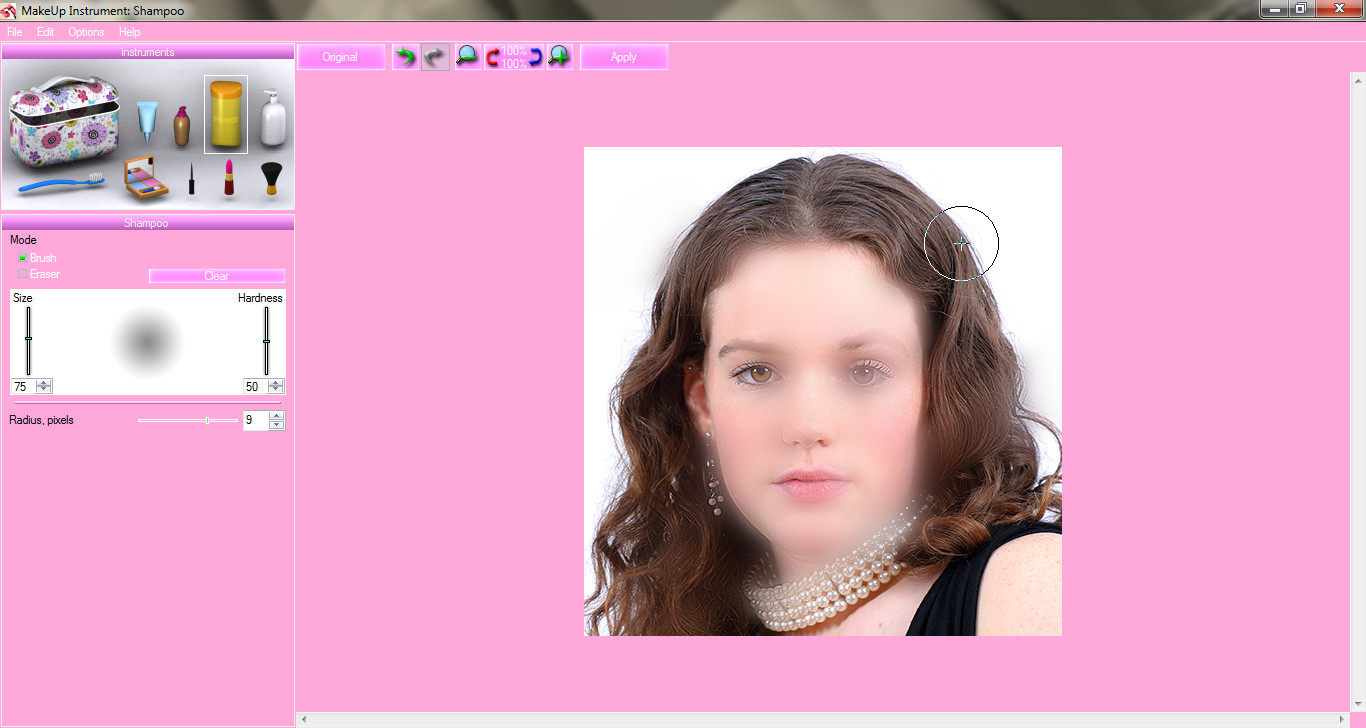
Task: Open the Options menu
Action: 86,32
